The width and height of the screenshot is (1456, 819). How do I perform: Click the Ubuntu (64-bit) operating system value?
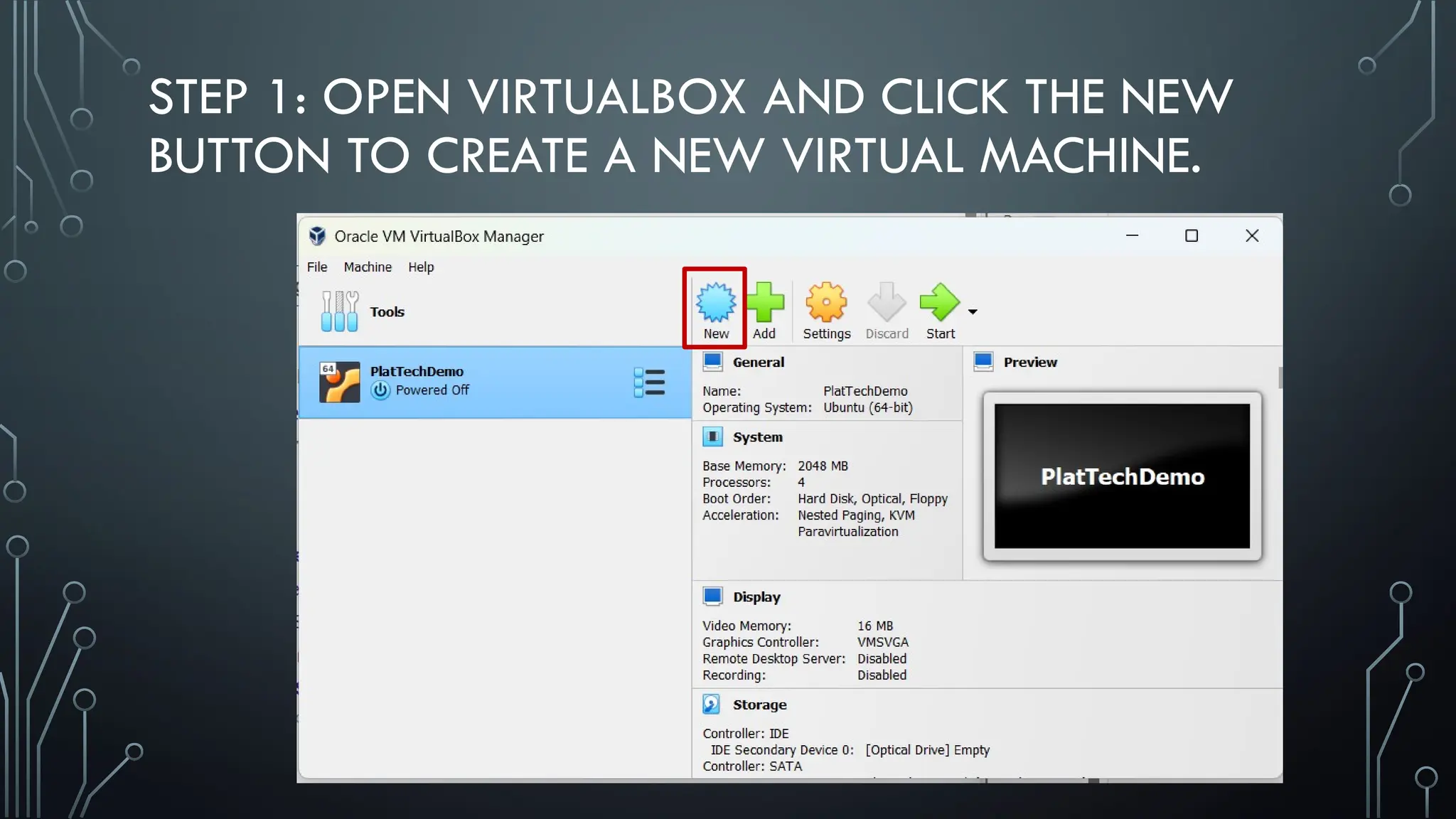(x=868, y=407)
